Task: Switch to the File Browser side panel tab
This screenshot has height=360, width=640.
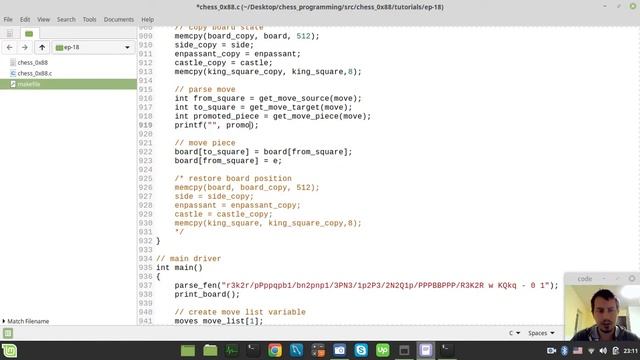Action: click(x=29, y=33)
